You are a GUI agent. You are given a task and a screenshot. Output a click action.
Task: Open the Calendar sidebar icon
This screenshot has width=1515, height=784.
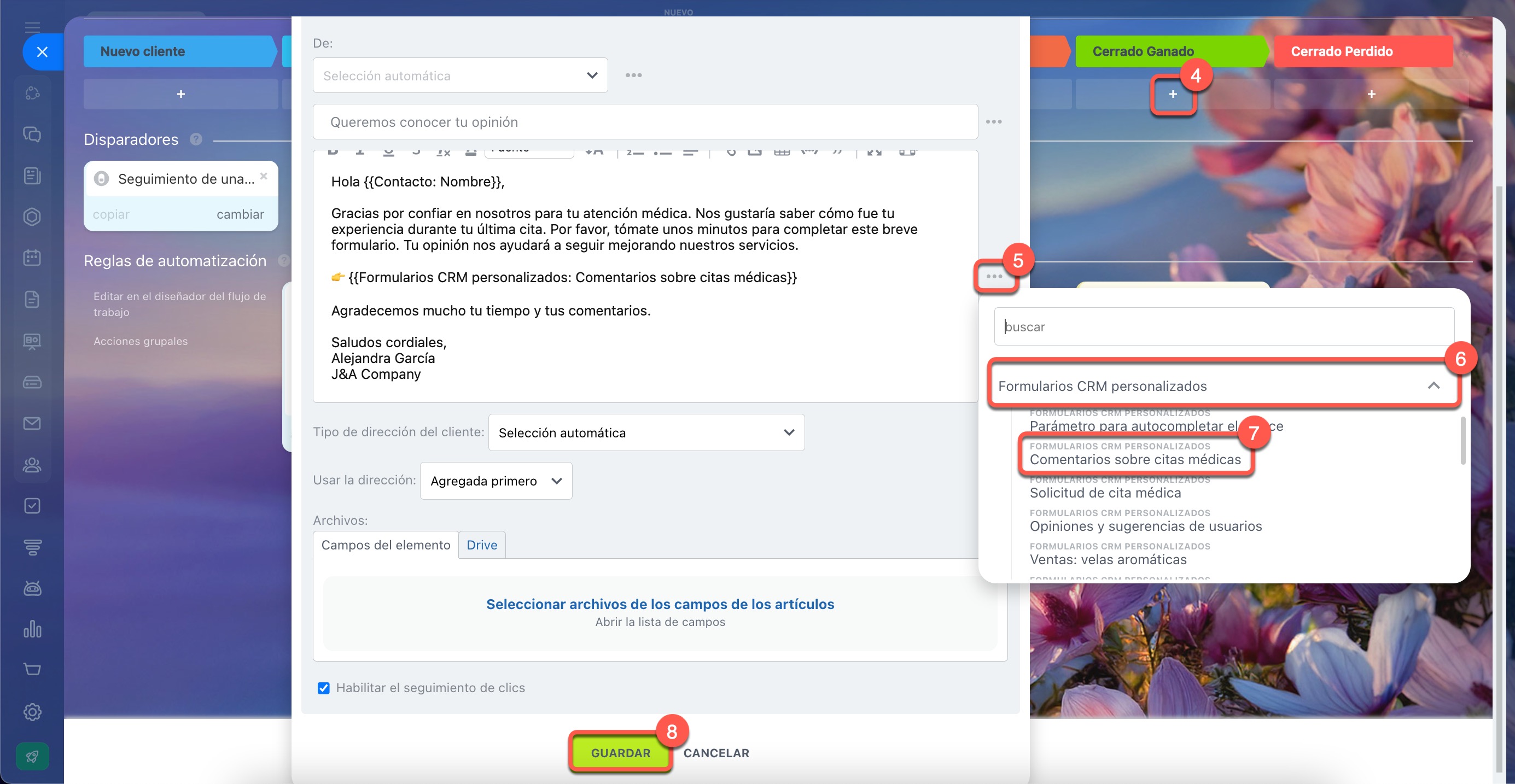click(x=32, y=258)
